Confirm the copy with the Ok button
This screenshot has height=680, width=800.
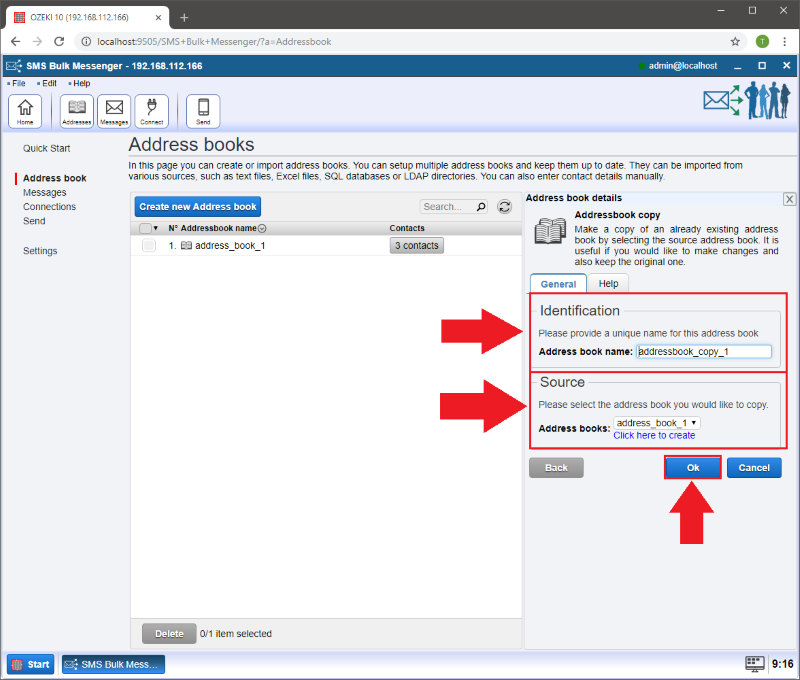point(692,467)
